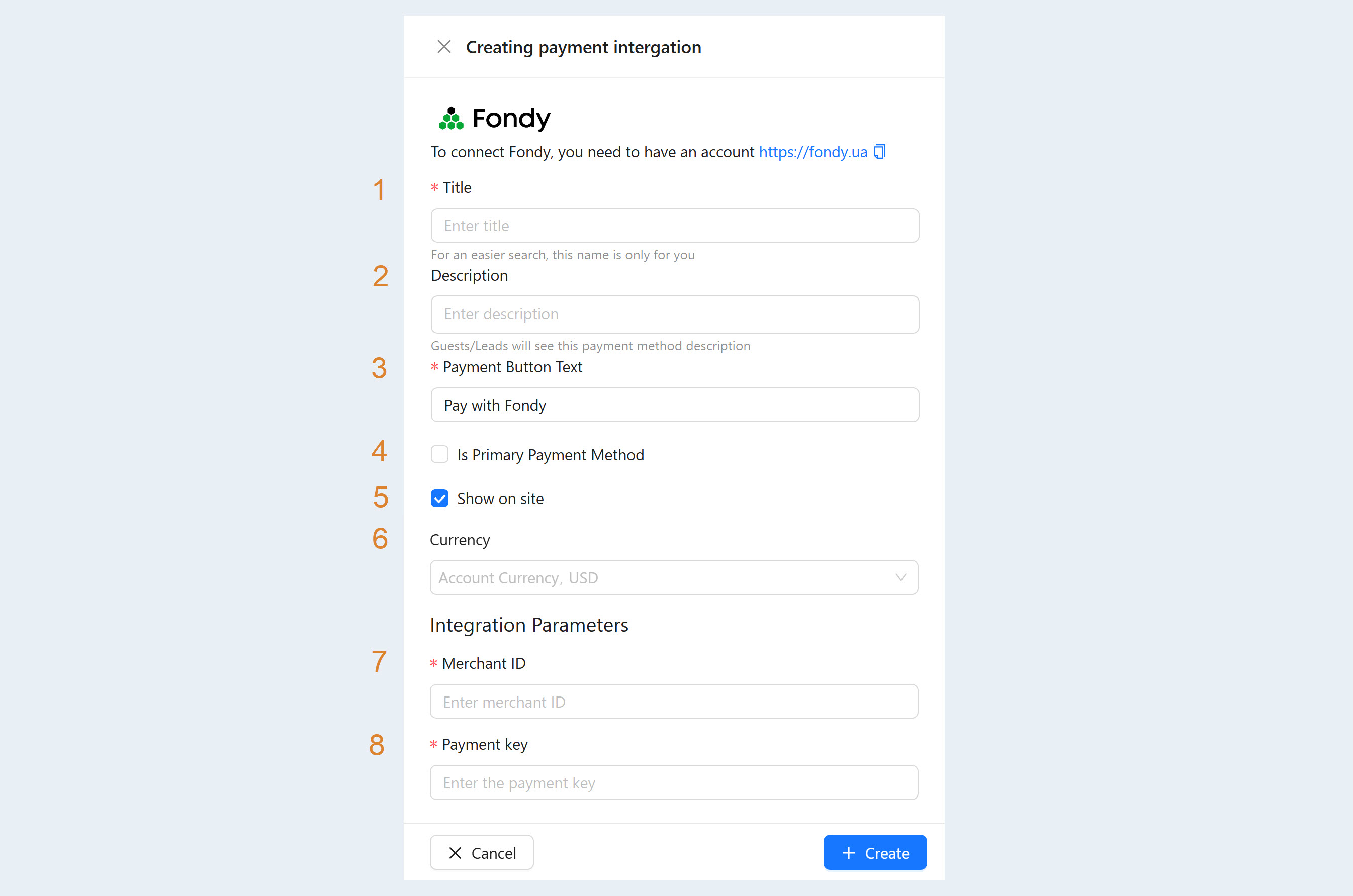Click into the Enter description field
The height and width of the screenshot is (896, 1353).
(675, 314)
